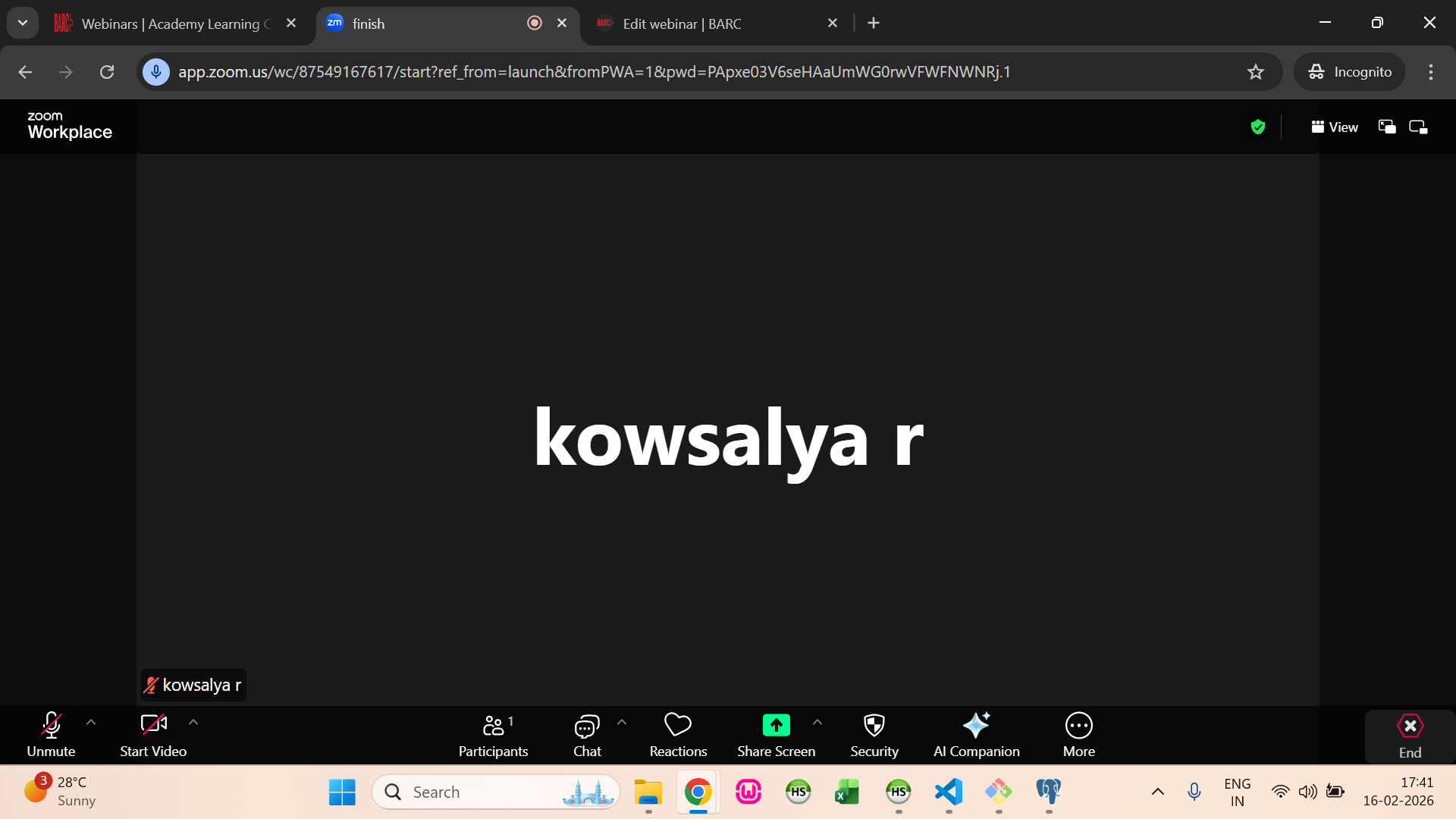Expand video options arrow next to Start Video
The width and height of the screenshot is (1456, 819).
pyautogui.click(x=193, y=723)
